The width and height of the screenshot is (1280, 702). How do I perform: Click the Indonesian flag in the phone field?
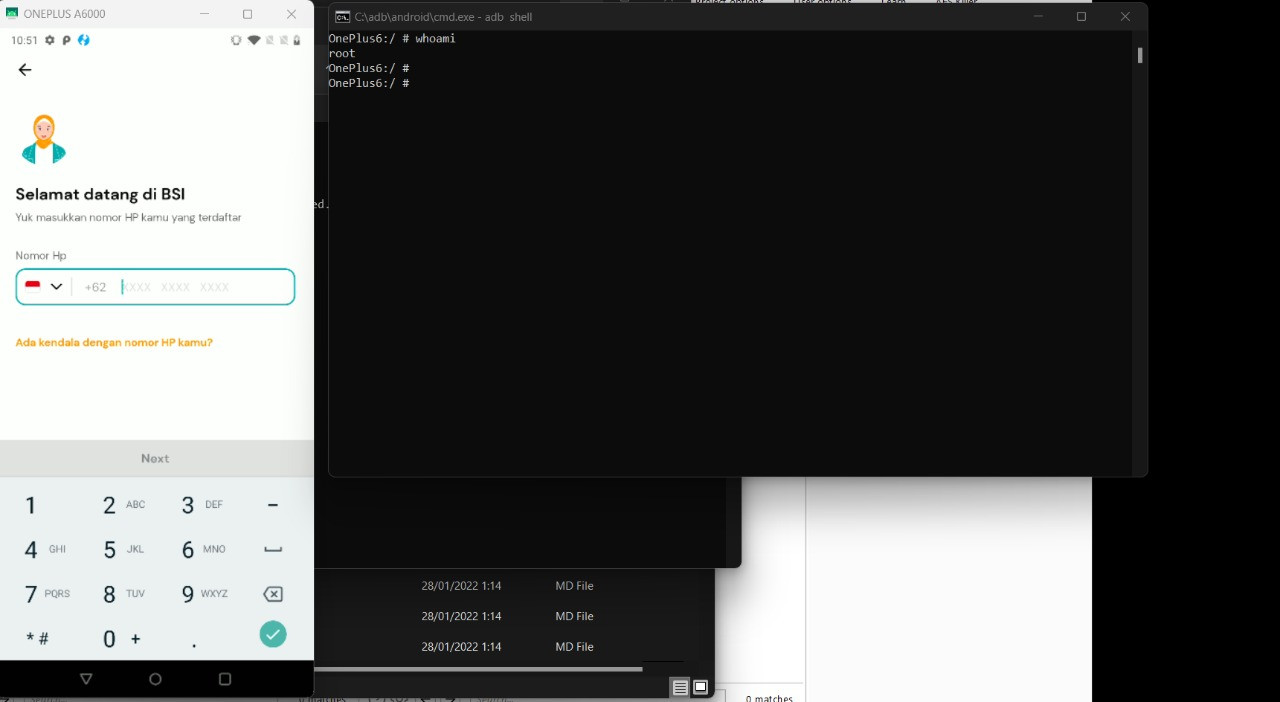point(33,286)
